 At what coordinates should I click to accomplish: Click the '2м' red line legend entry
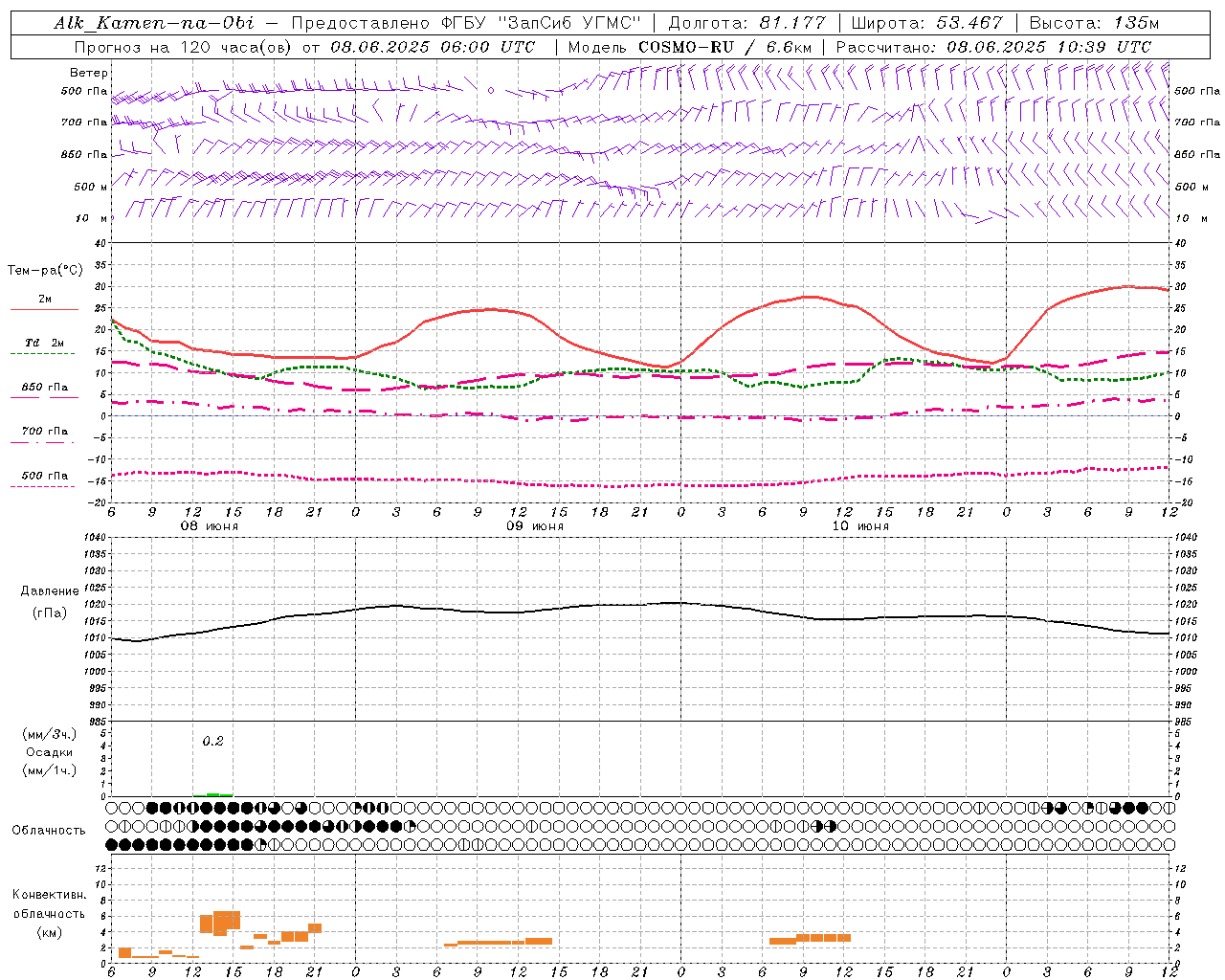click(x=45, y=300)
